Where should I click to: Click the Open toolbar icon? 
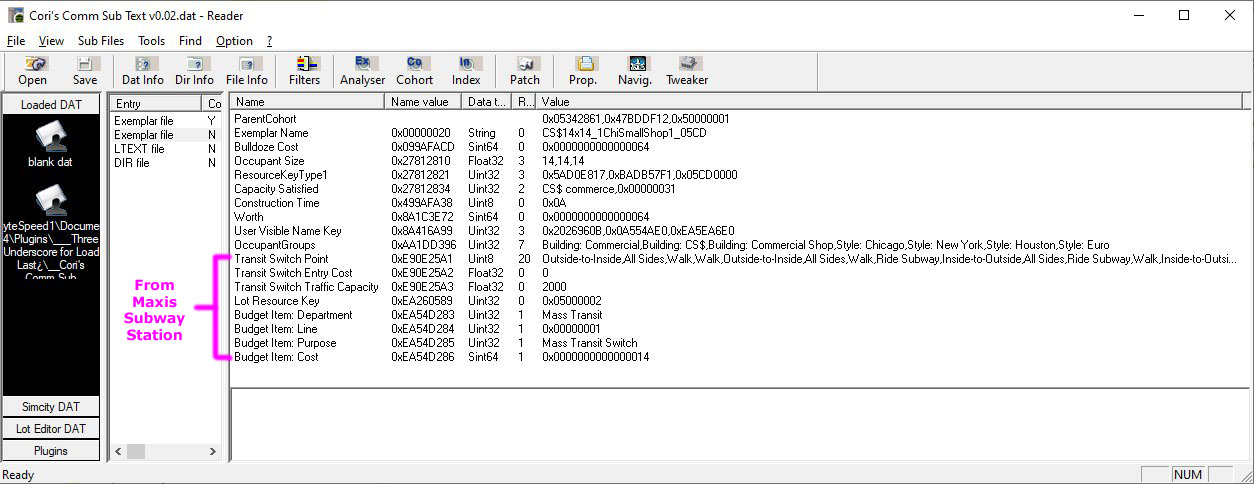pos(32,71)
